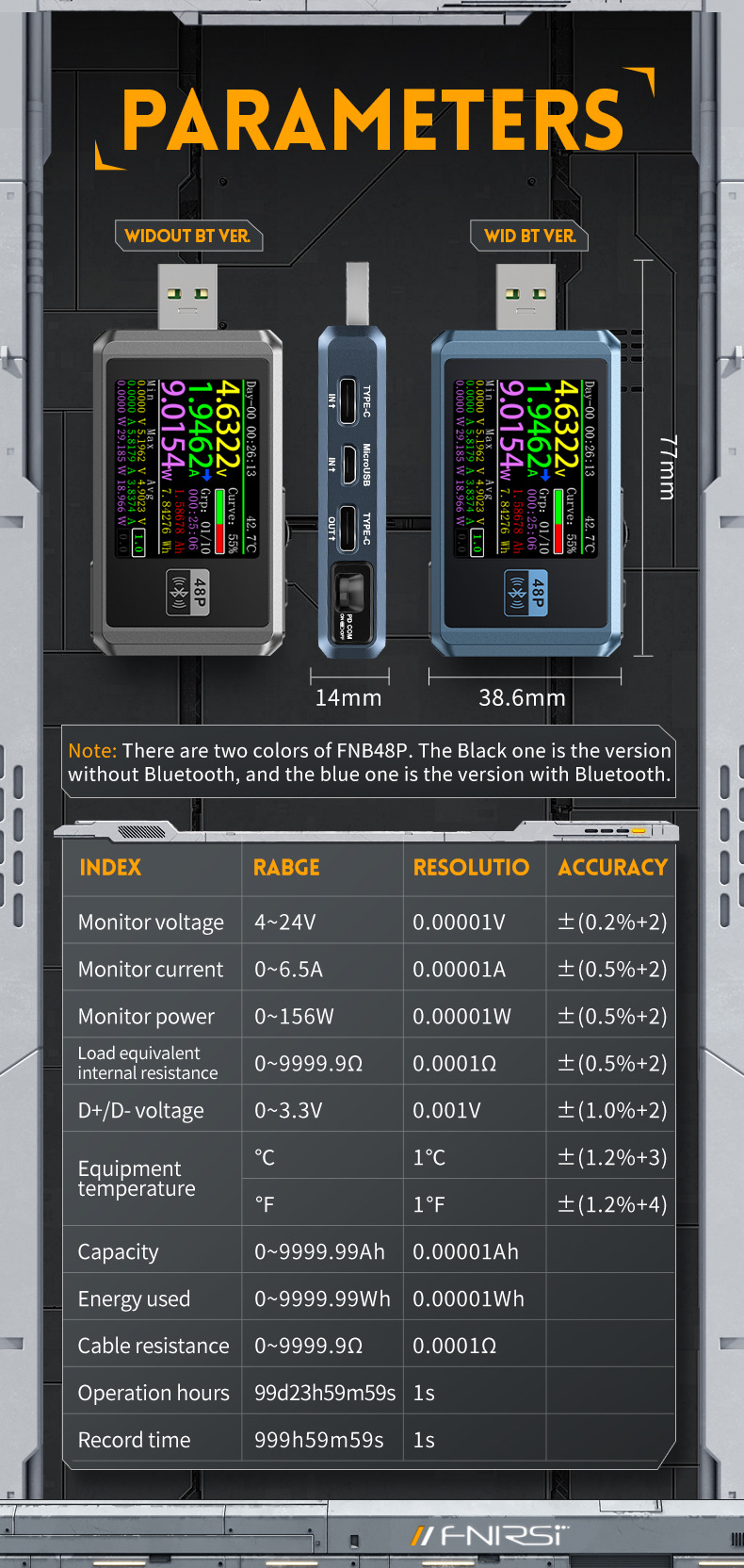
Task: Click the orange "Note:" text
Action: [92, 751]
